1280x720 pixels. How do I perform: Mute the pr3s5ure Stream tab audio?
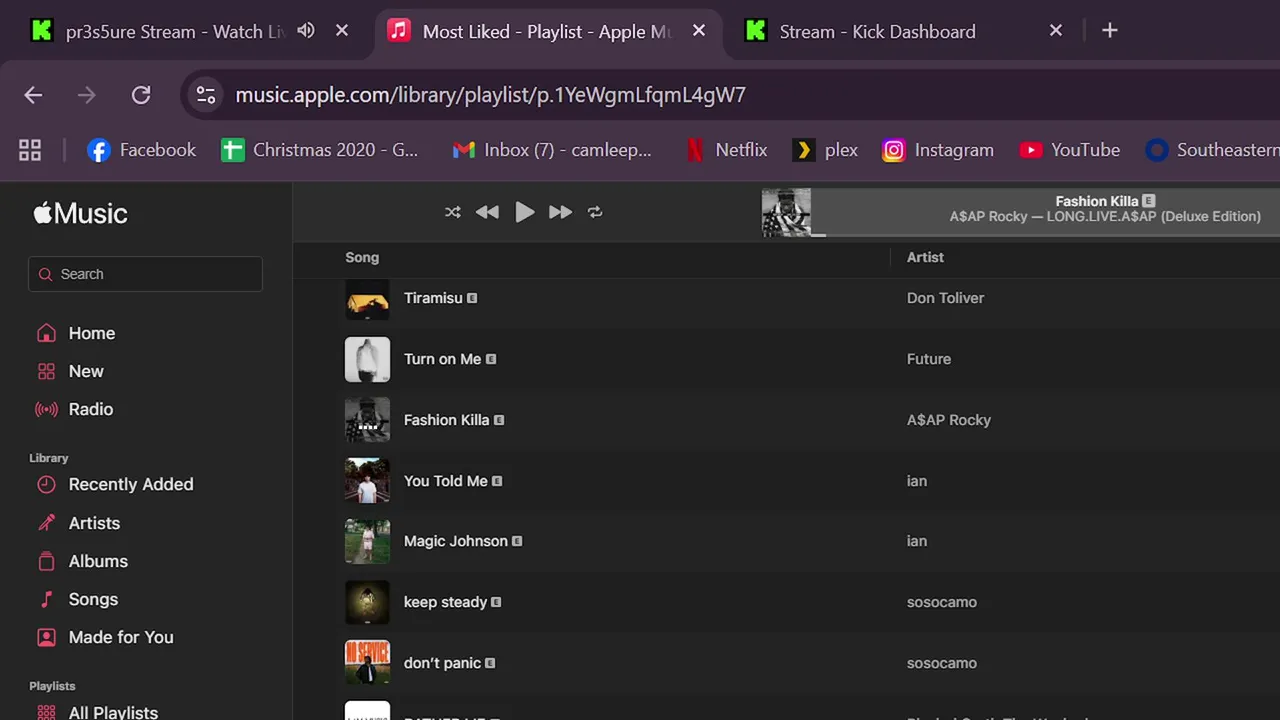(306, 31)
